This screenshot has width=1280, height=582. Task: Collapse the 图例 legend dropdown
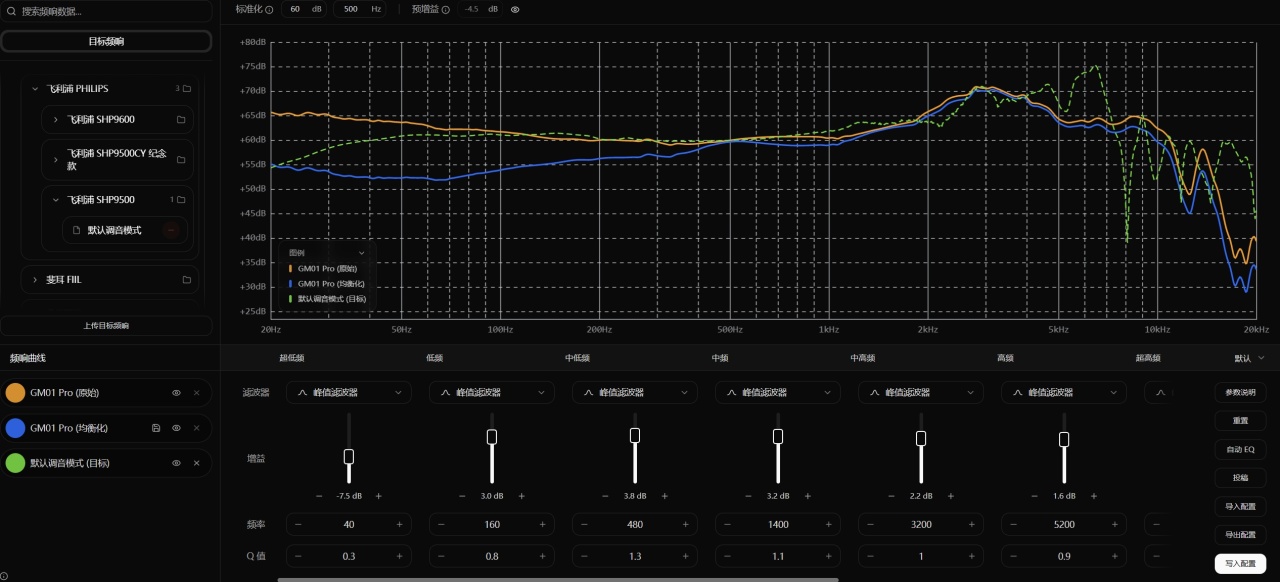click(x=361, y=253)
